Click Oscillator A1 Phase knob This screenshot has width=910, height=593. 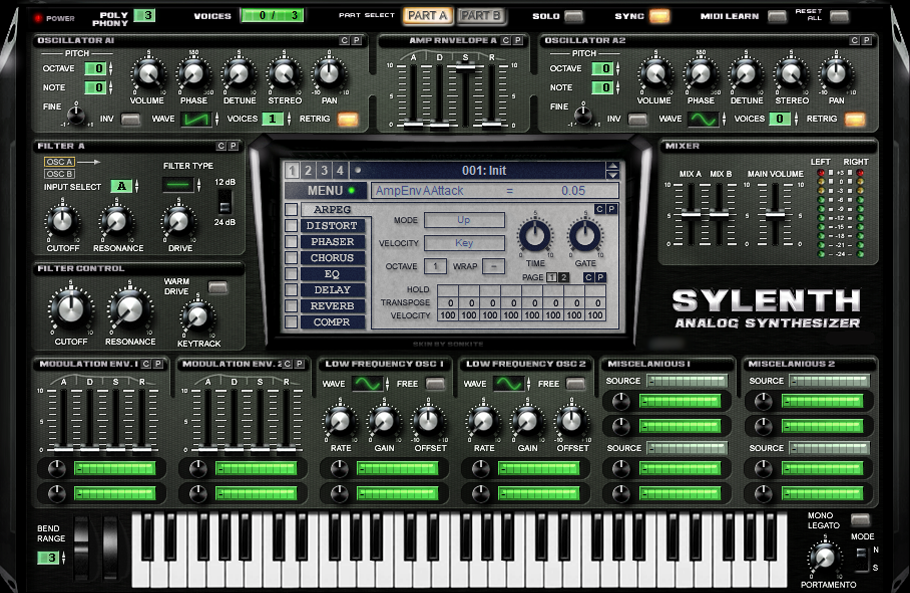point(193,74)
